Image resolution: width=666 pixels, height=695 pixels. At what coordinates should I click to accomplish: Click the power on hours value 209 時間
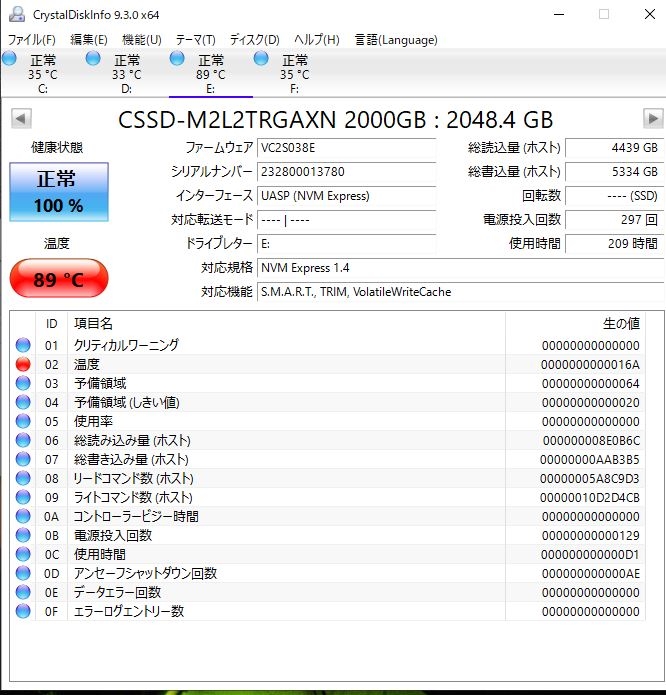(615, 244)
